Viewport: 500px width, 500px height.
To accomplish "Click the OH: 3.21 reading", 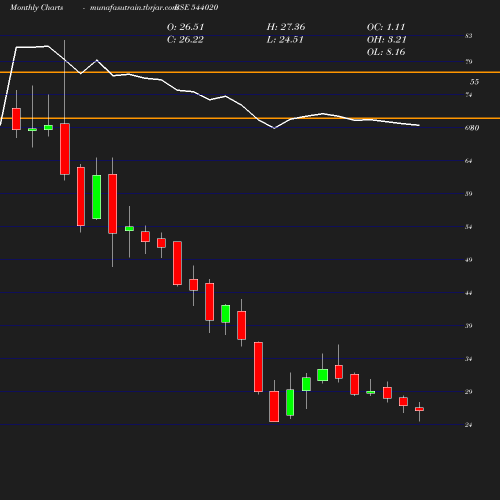I will [x=386, y=40].
